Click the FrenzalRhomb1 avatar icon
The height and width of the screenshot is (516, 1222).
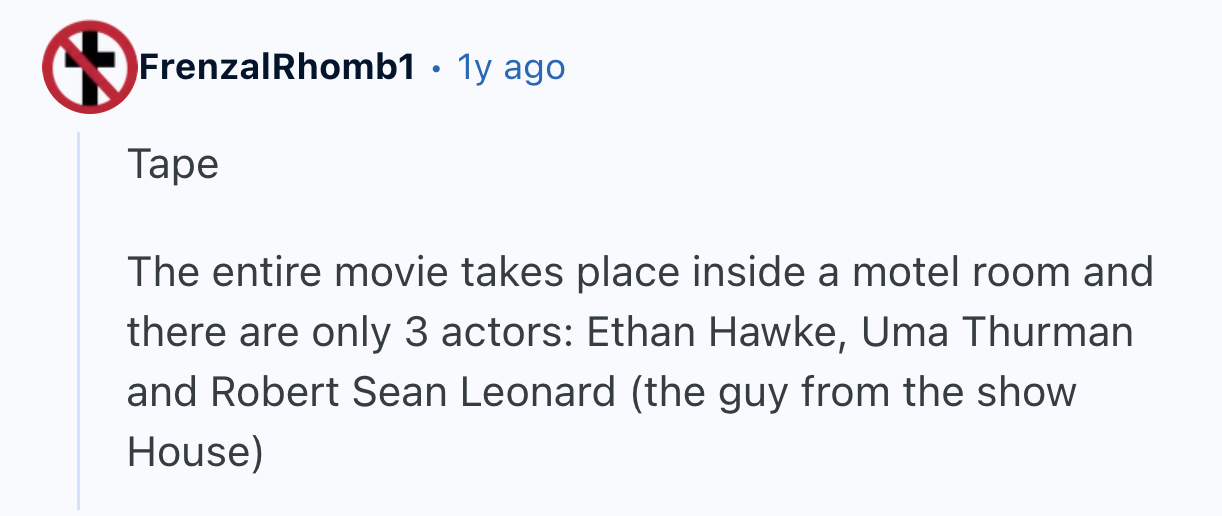coord(90,67)
